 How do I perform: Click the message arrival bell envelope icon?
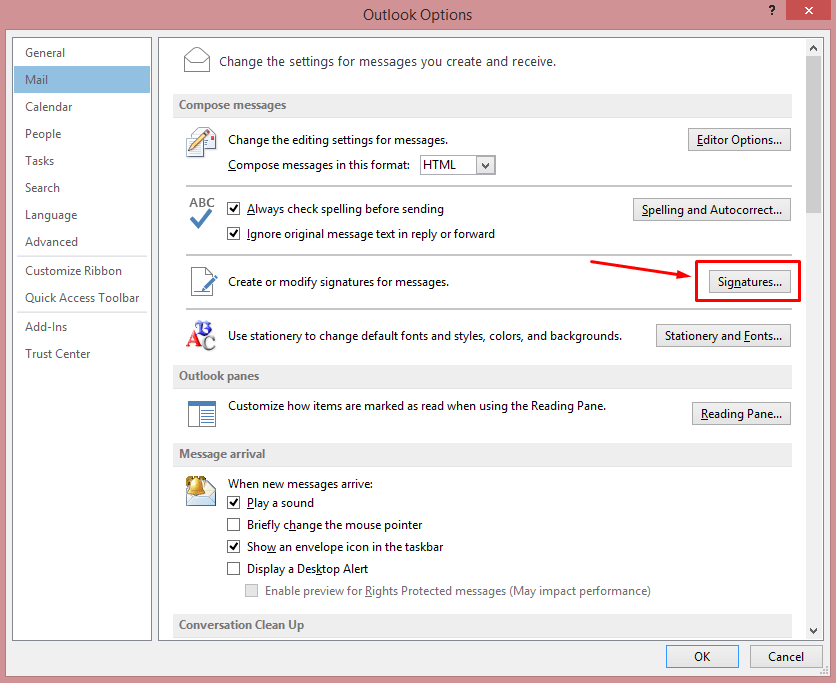[201, 491]
